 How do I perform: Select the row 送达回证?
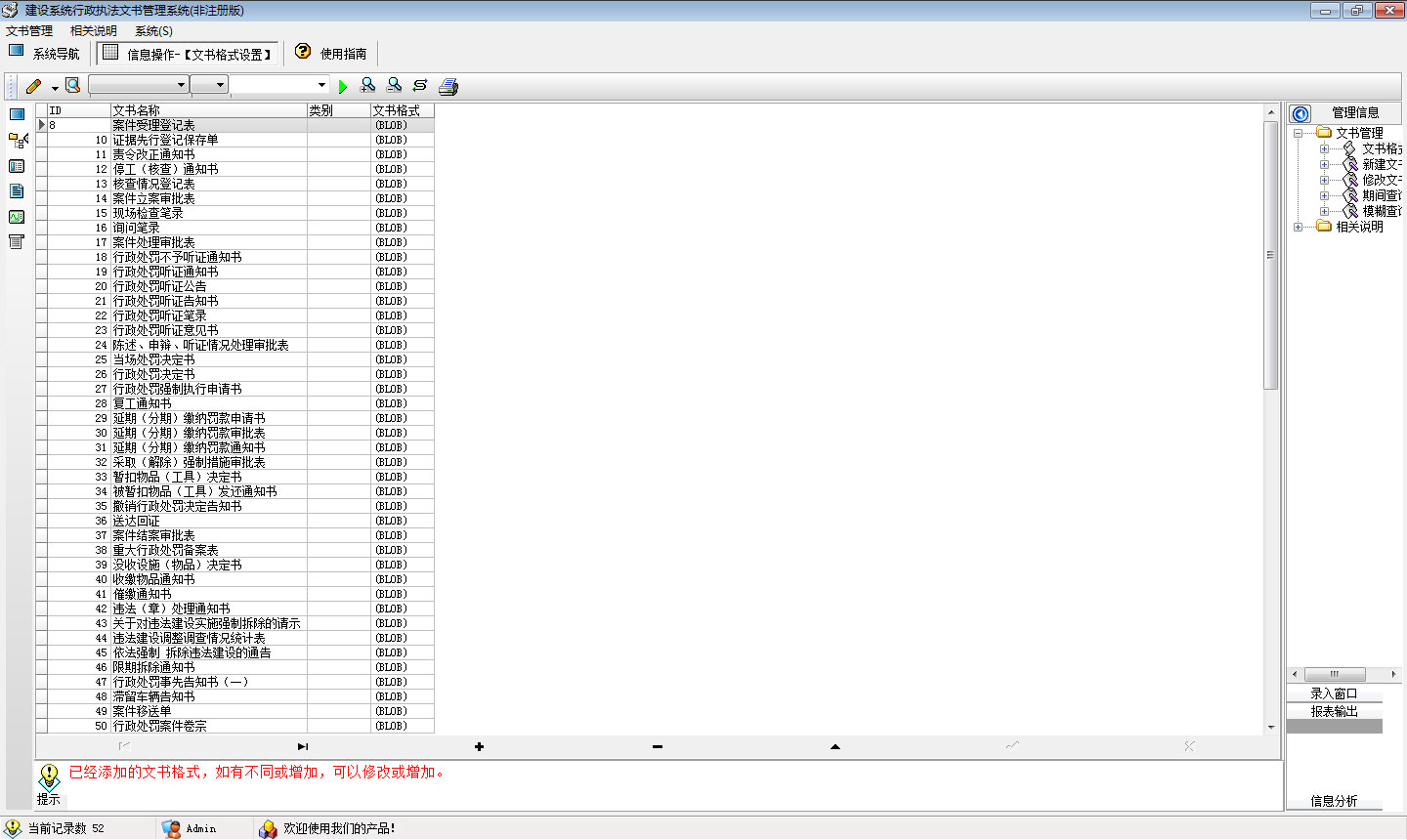tap(235, 521)
